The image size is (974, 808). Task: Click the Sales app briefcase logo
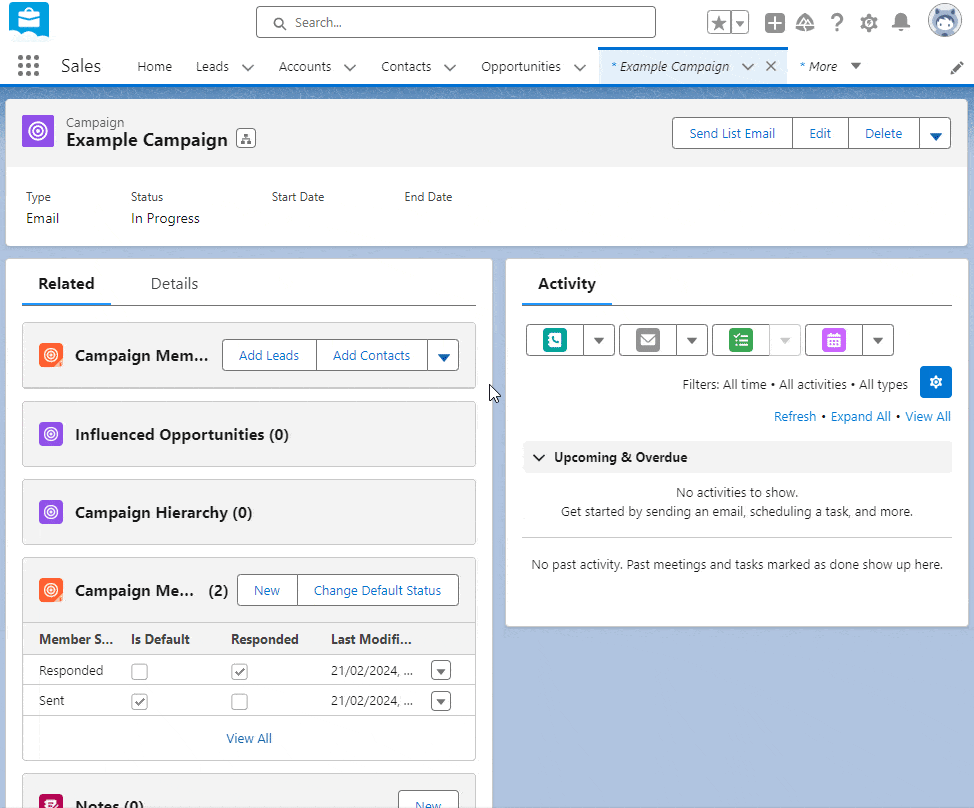[29, 20]
